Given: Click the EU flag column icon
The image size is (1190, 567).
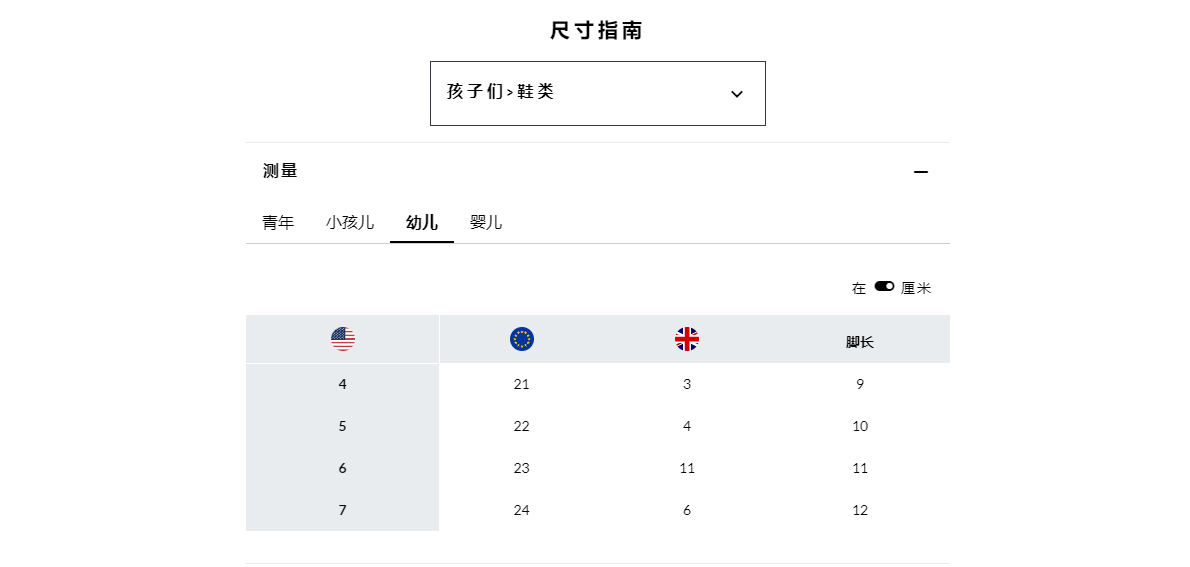Looking at the screenshot, I should click(x=521, y=339).
